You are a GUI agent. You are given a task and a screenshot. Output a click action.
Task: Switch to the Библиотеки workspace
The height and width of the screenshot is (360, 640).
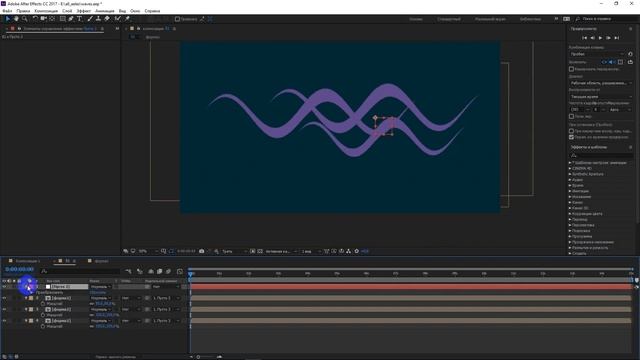tap(530, 19)
